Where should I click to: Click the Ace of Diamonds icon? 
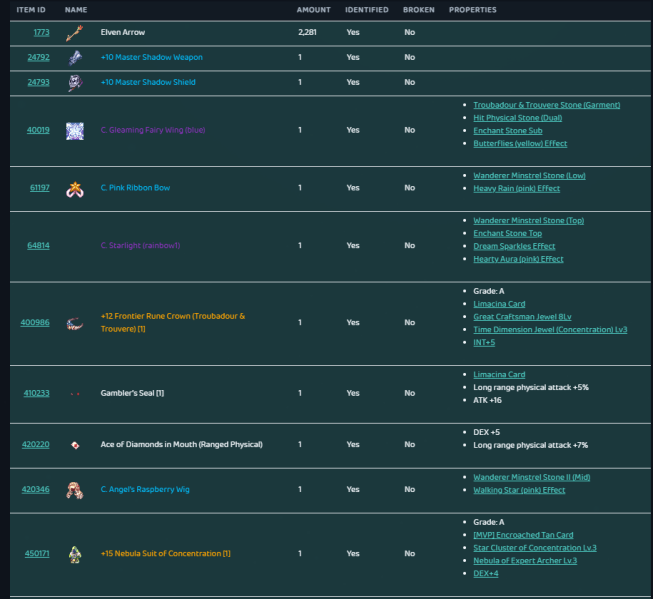75,445
